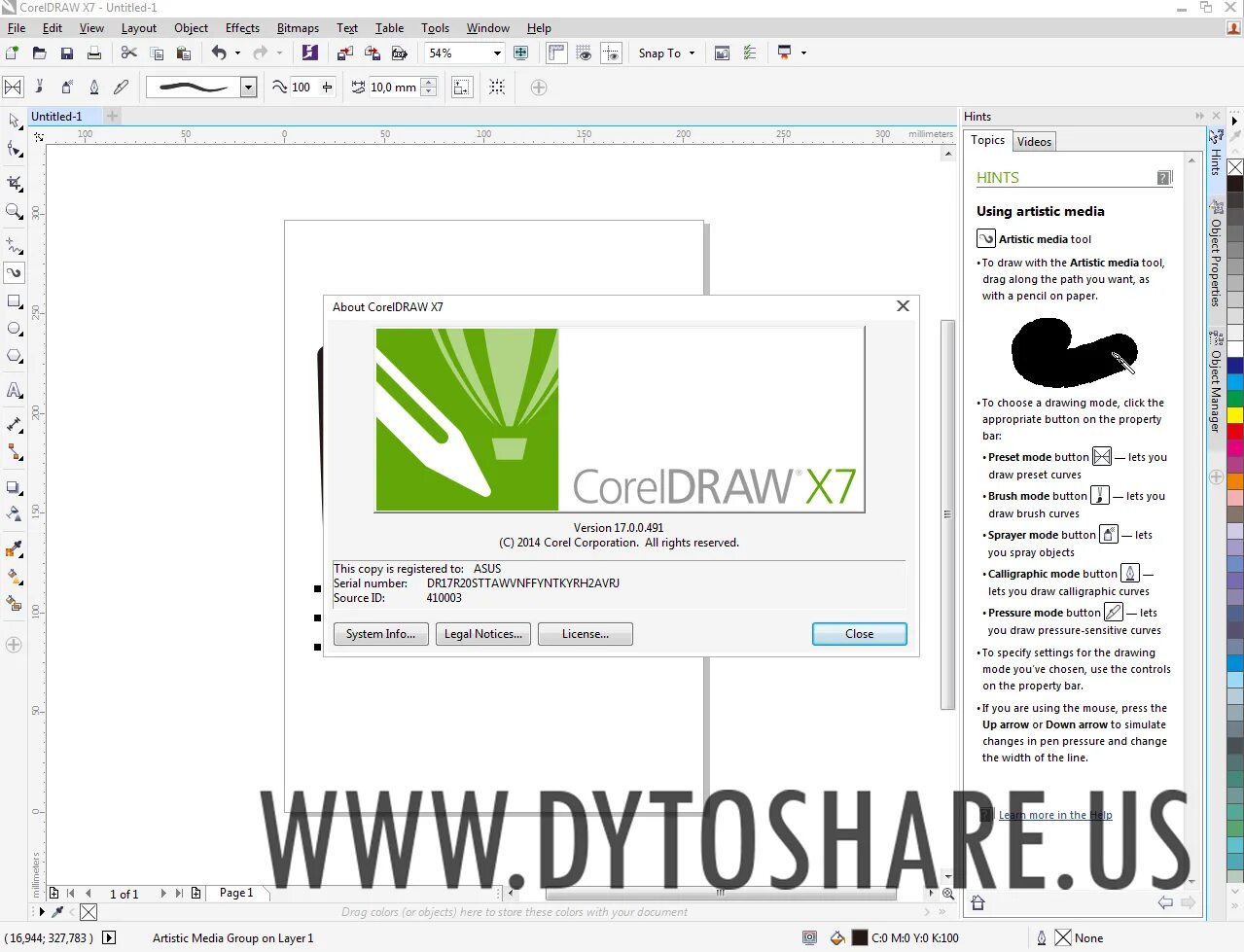Image resolution: width=1244 pixels, height=952 pixels.
Task: Toggle Show grid button
Action: click(x=584, y=53)
